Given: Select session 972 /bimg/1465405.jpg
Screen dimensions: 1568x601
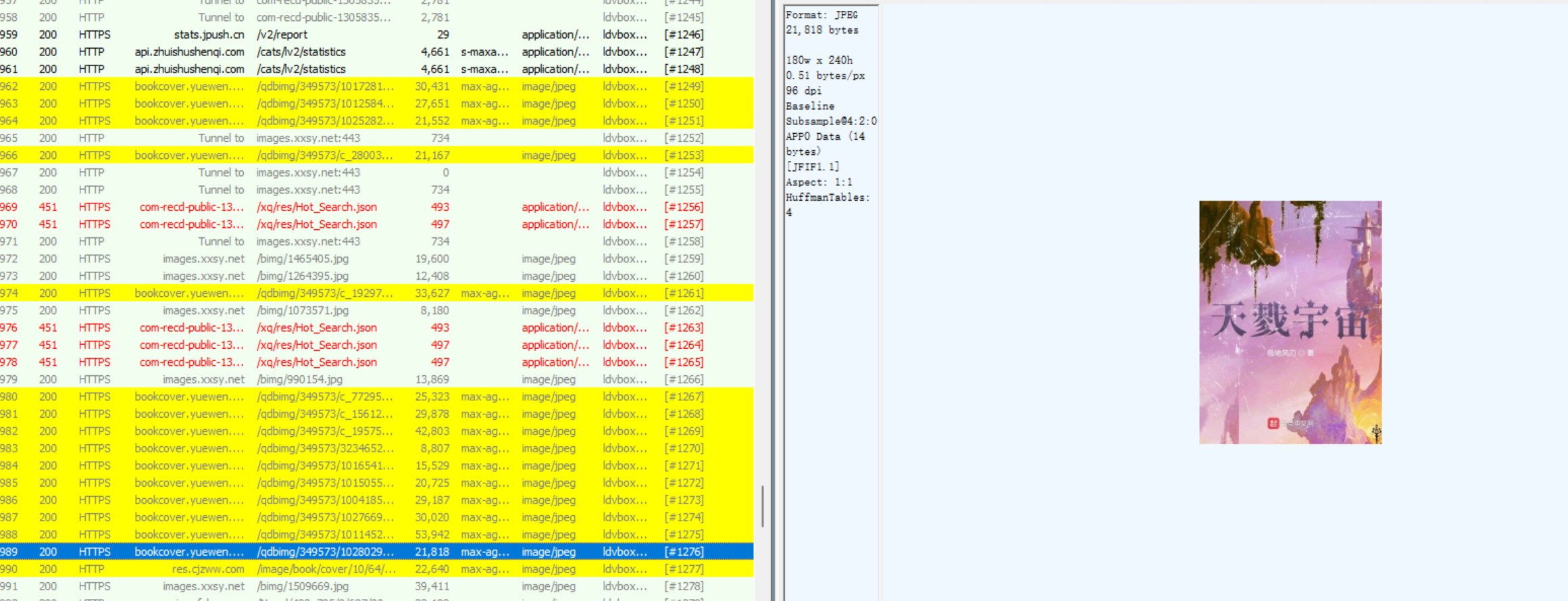Looking at the screenshot, I should click(377, 259).
